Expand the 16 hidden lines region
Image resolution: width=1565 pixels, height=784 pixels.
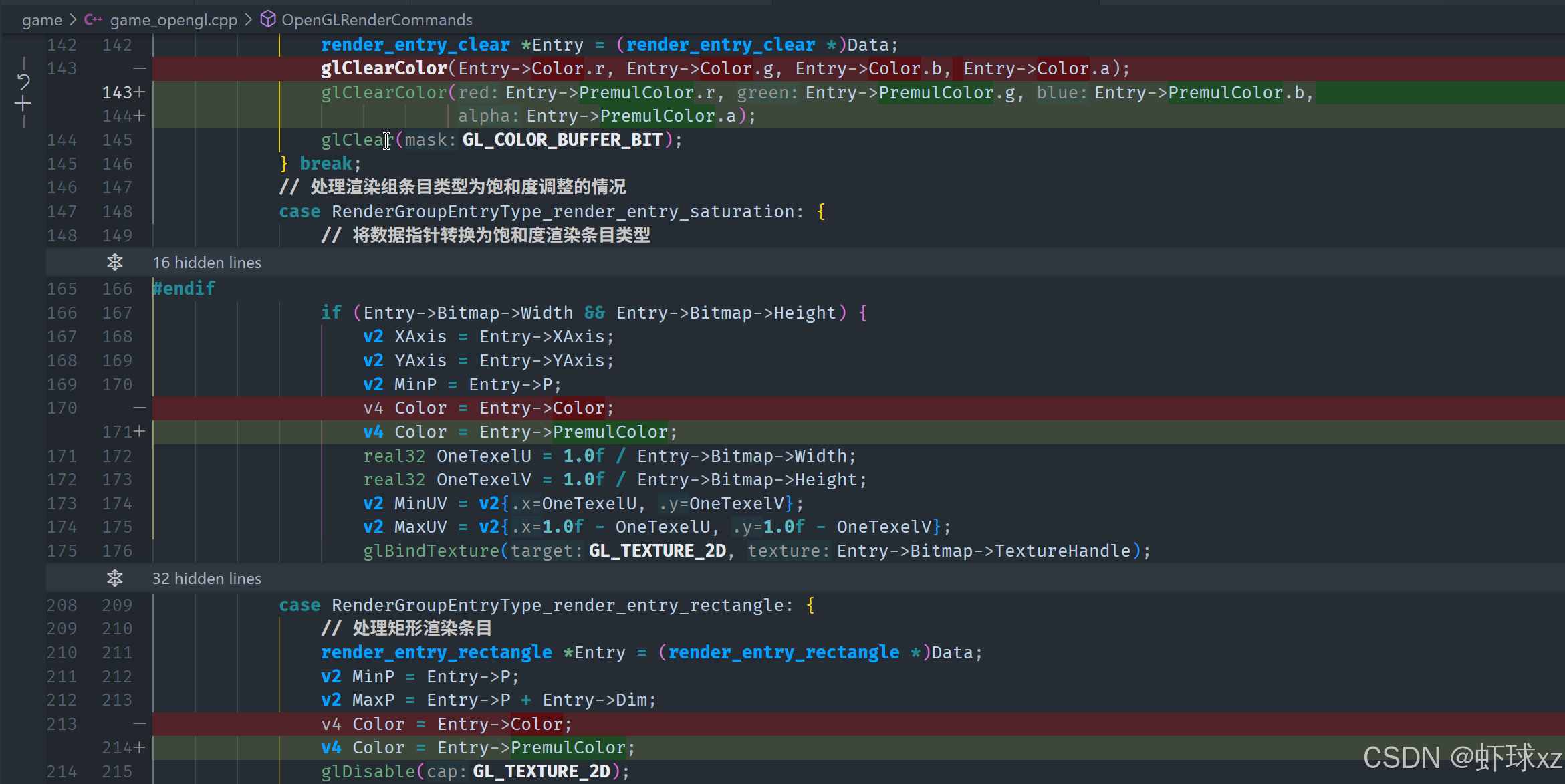(x=207, y=263)
